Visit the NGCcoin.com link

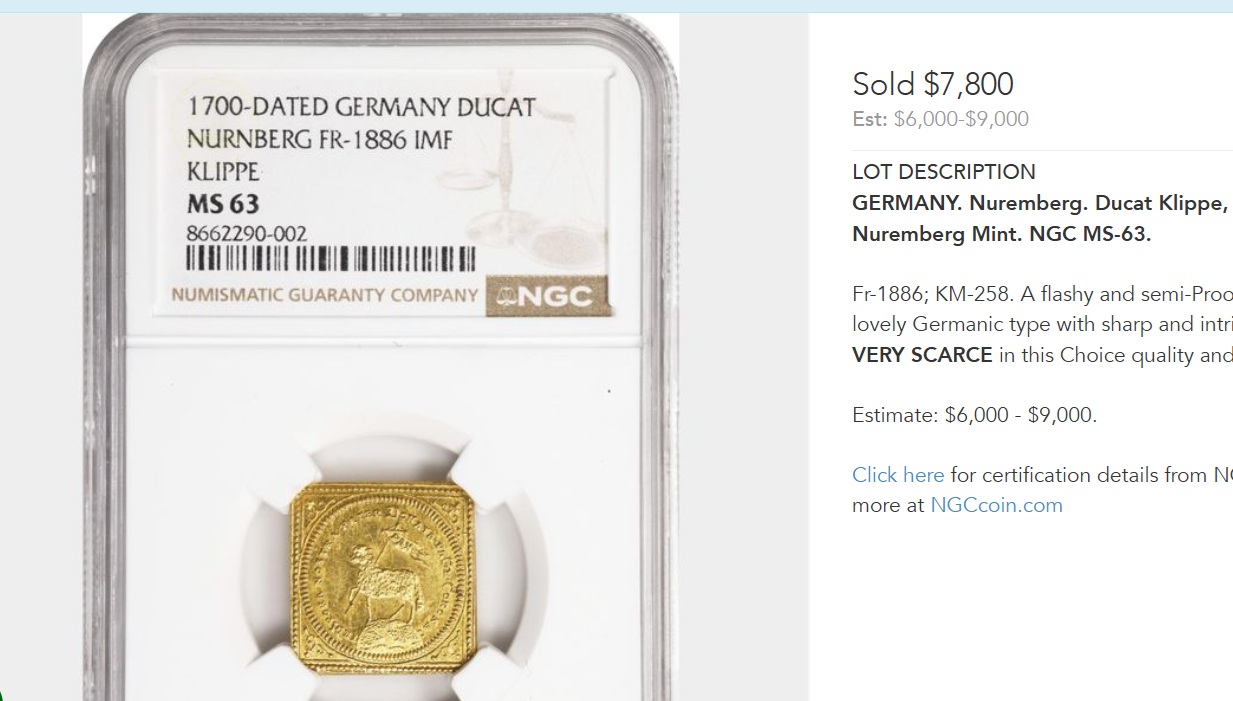996,505
